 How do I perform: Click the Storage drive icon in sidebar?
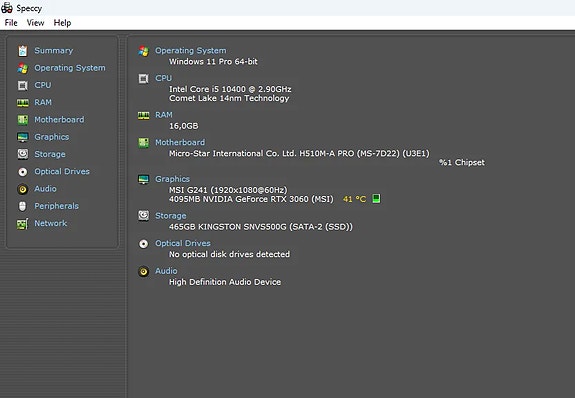tap(23, 154)
